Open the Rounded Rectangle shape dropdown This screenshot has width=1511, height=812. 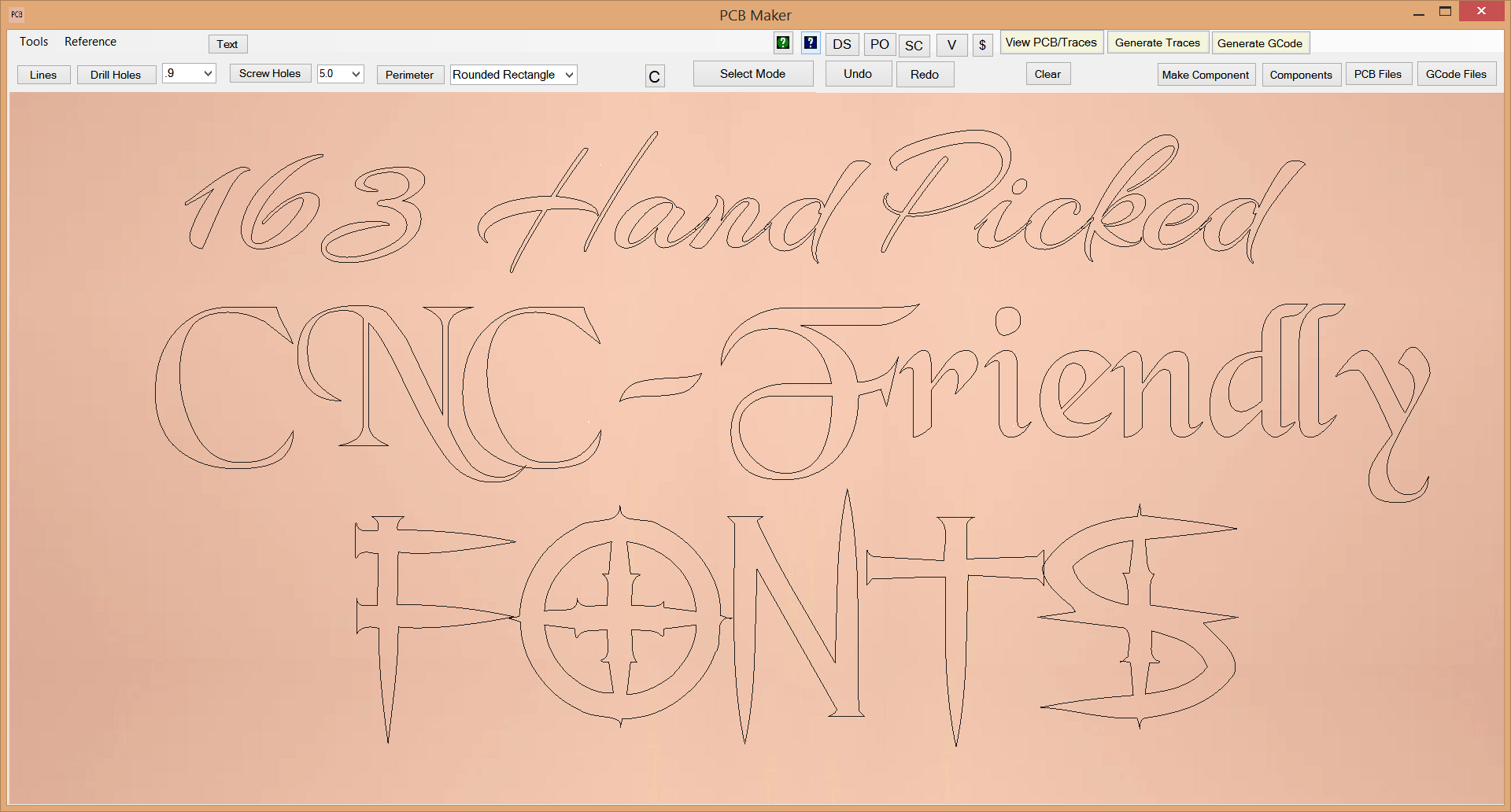(569, 75)
